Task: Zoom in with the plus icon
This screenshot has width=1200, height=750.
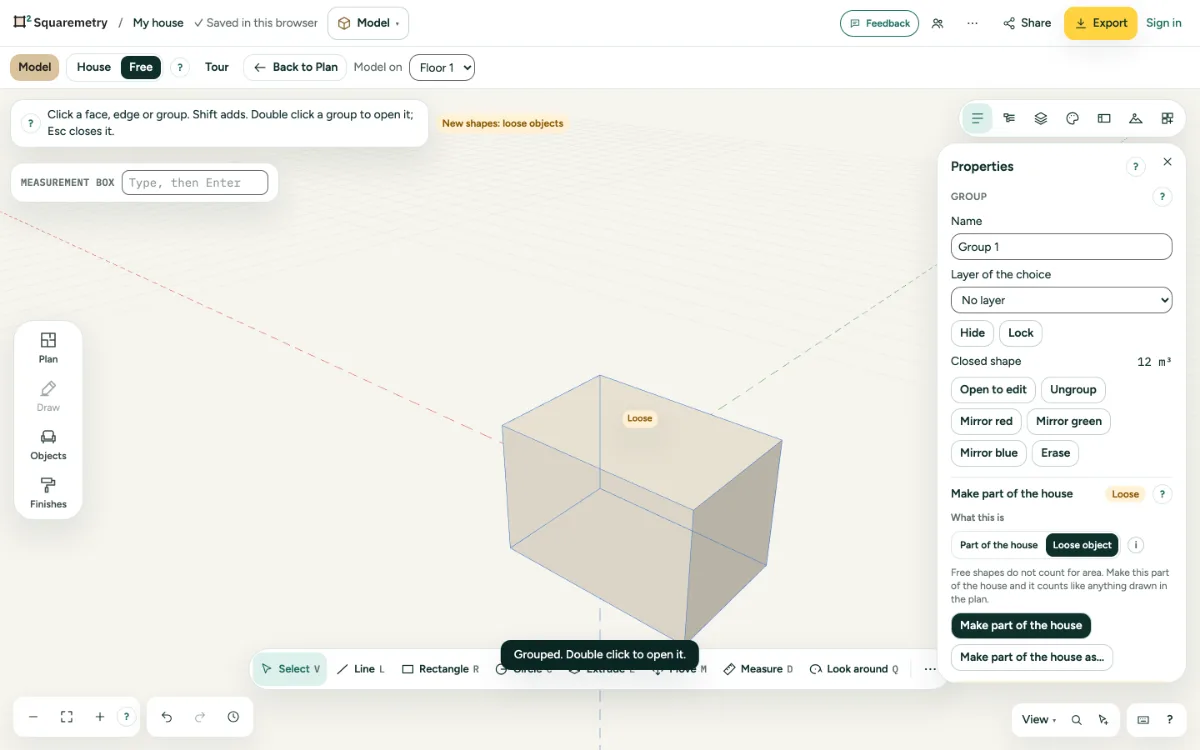Action: tap(100, 717)
